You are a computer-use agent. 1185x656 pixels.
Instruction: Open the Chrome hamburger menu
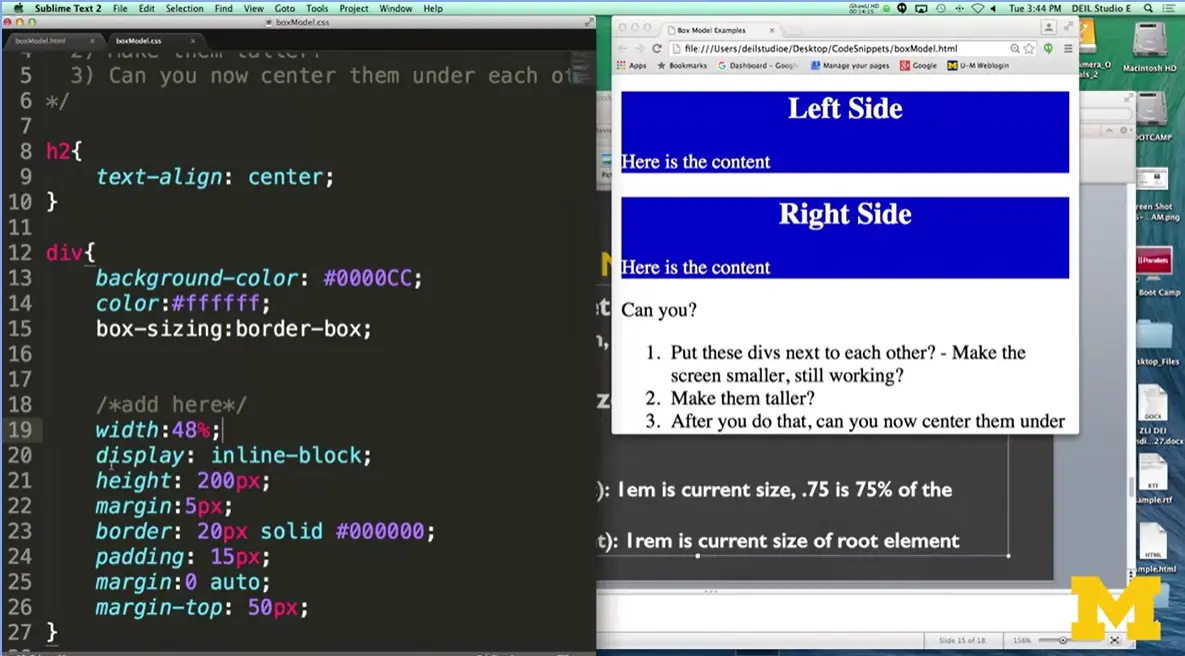(x=1068, y=48)
